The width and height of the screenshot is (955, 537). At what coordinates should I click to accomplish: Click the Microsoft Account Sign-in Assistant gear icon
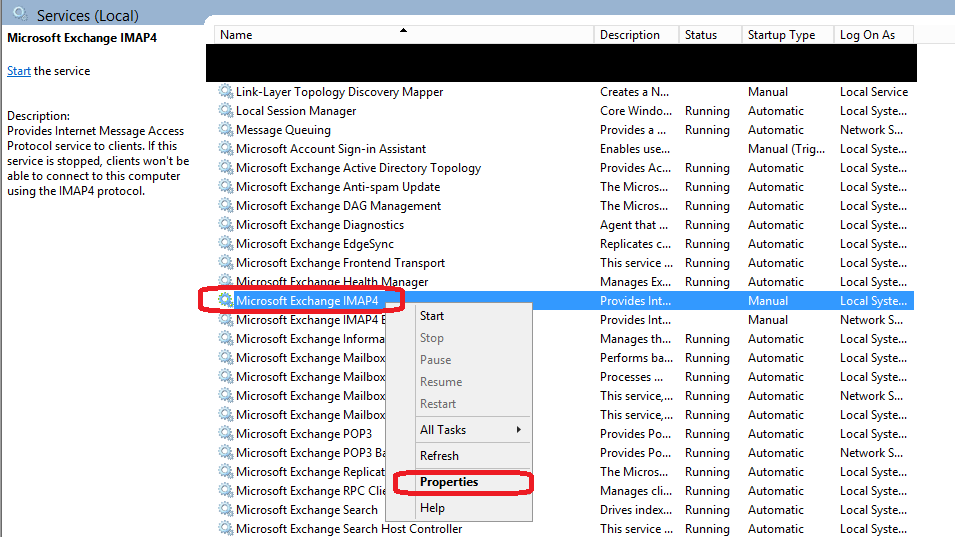click(x=226, y=148)
